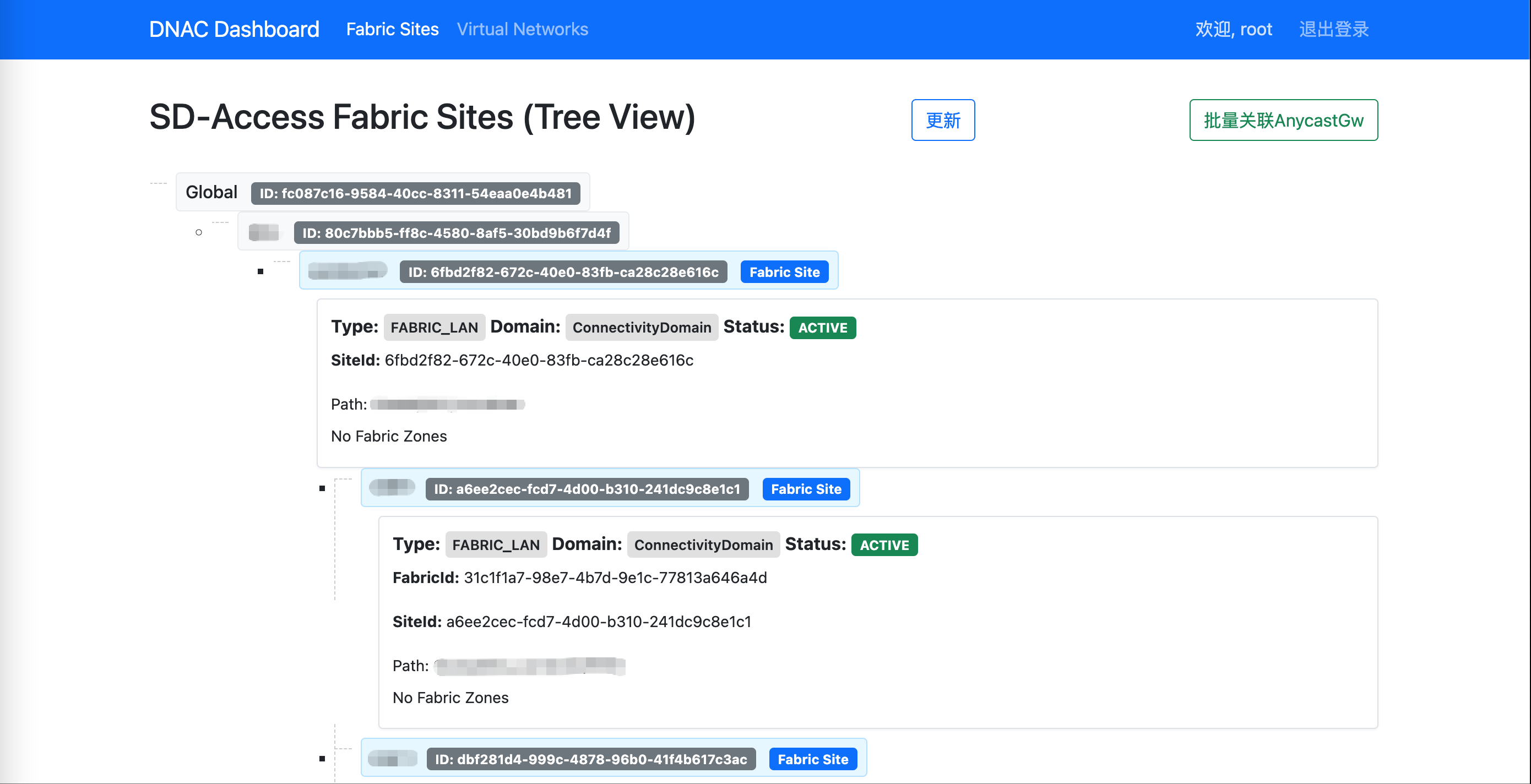Click the ConnectivityDomain badge in the 6fbd2f82 card
This screenshot has width=1531, height=784.
click(x=642, y=328)
